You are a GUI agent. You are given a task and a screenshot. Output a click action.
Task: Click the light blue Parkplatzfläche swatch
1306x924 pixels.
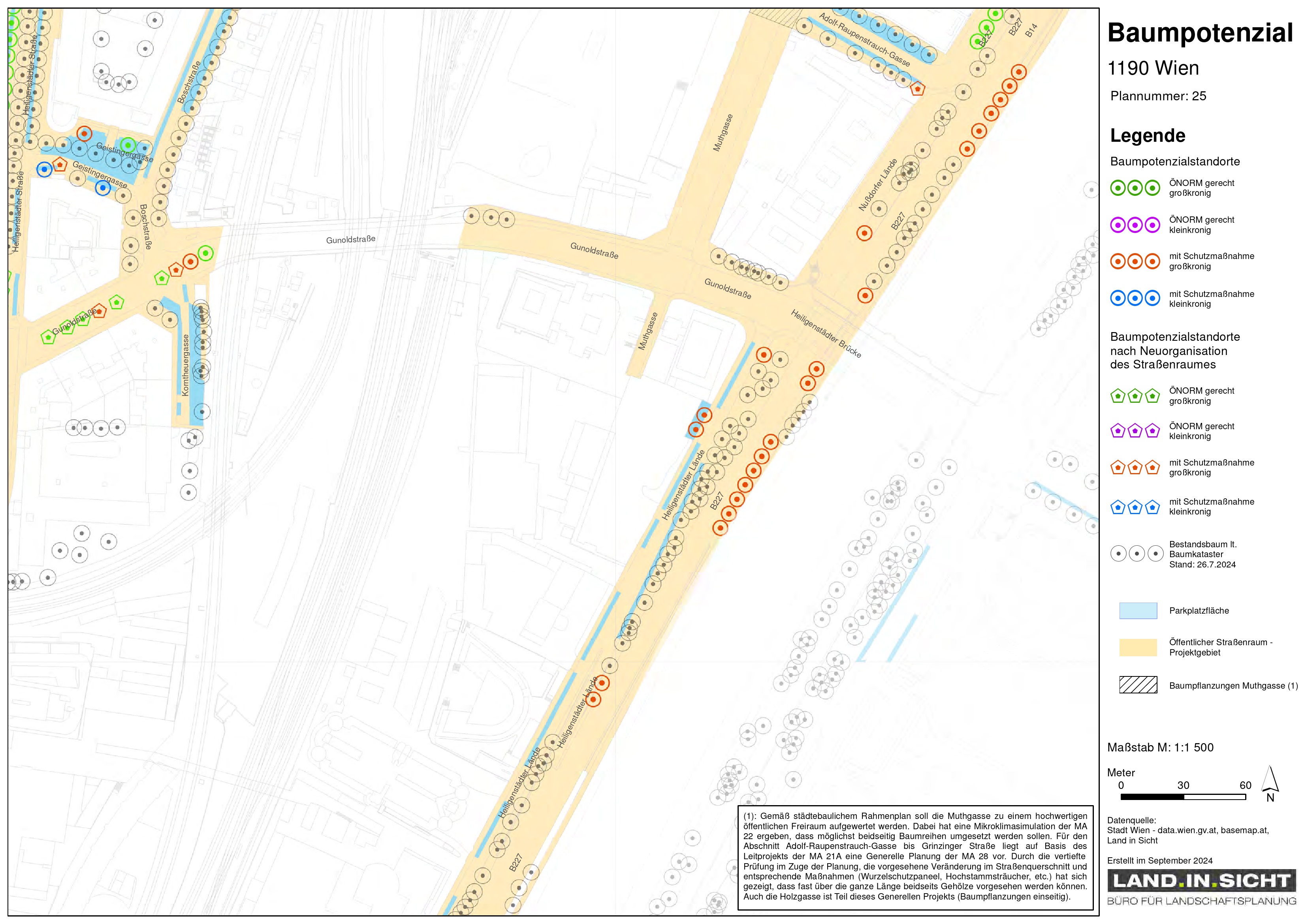click(x=1138, y=610)
